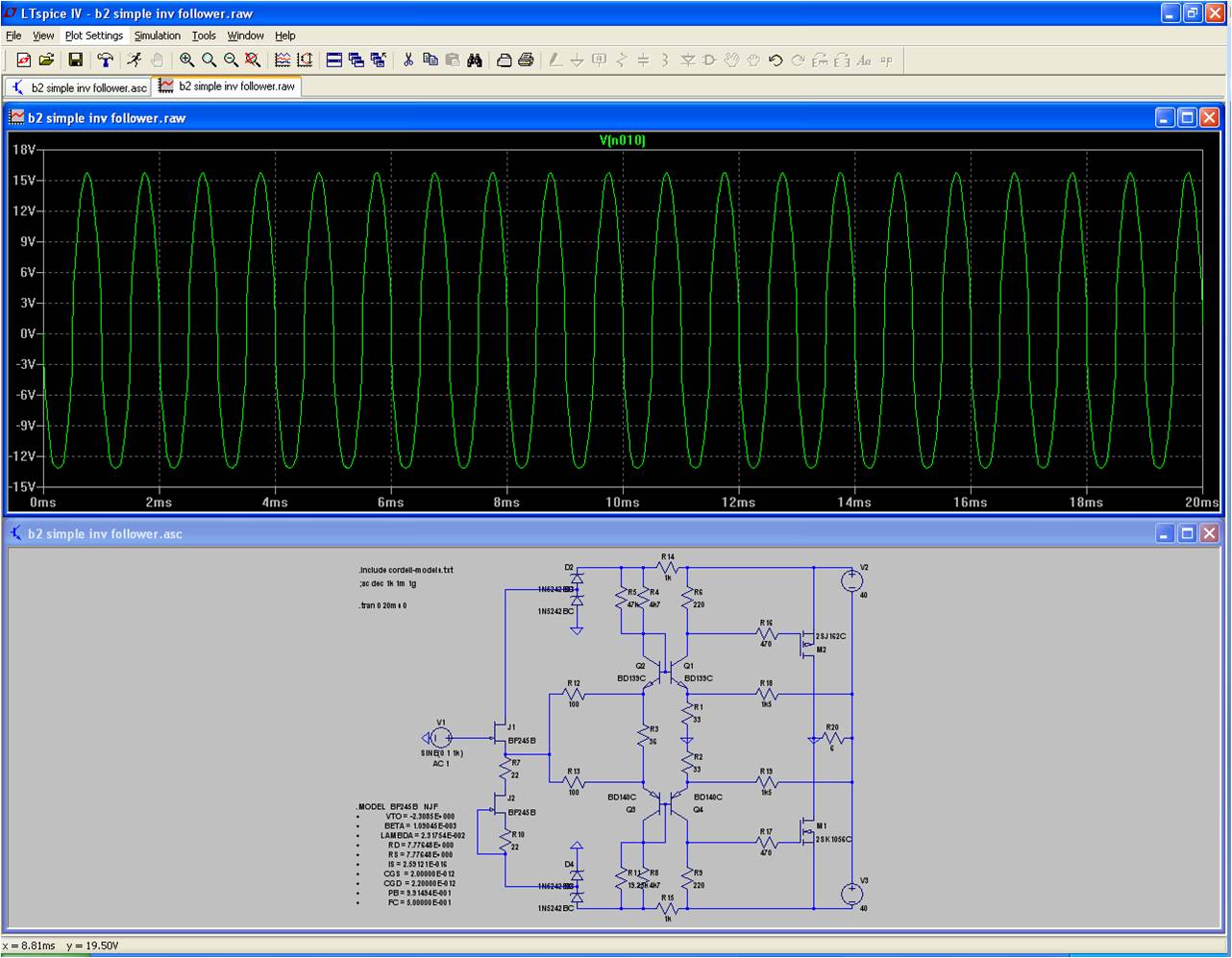Click the Halt hand icon

pyautogui.click(x=158, y=60)
